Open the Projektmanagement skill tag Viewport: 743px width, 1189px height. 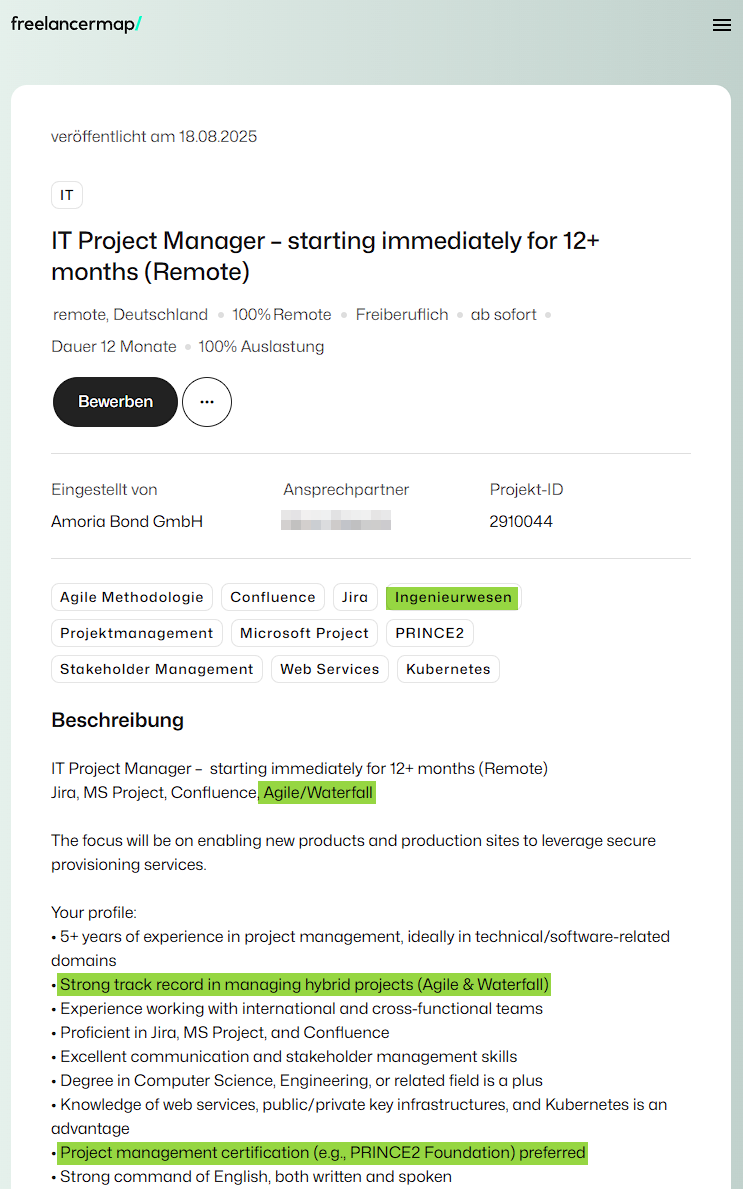point(137,633)
